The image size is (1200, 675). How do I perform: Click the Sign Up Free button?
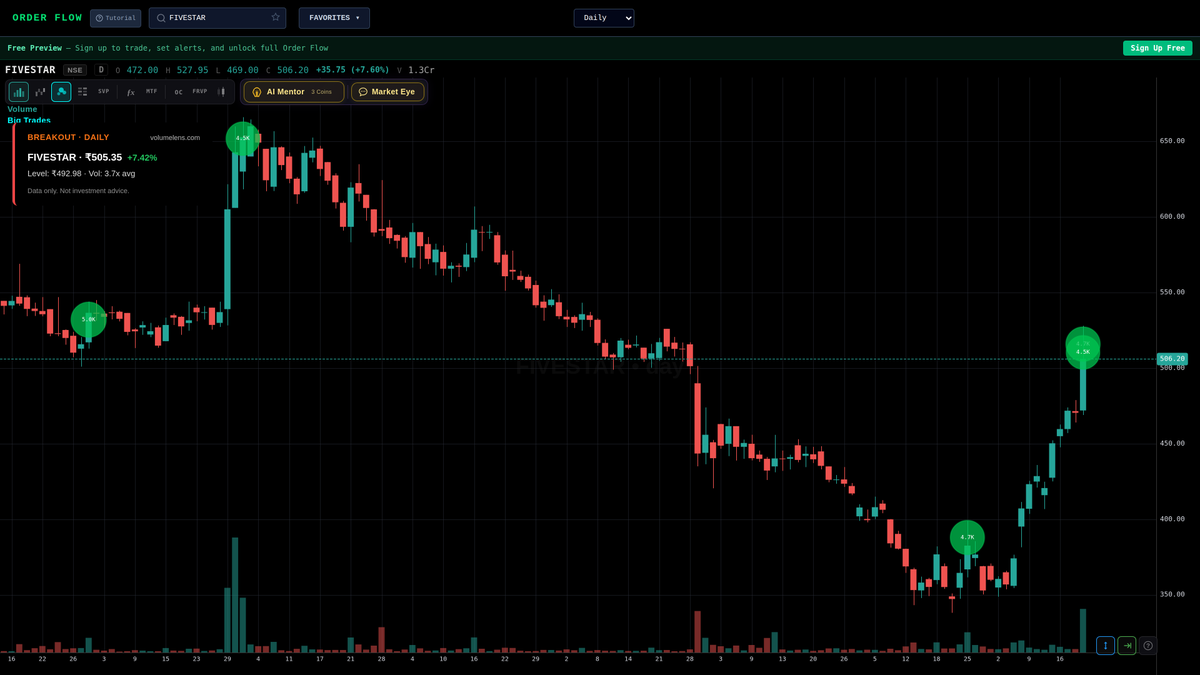(1157, 47)
